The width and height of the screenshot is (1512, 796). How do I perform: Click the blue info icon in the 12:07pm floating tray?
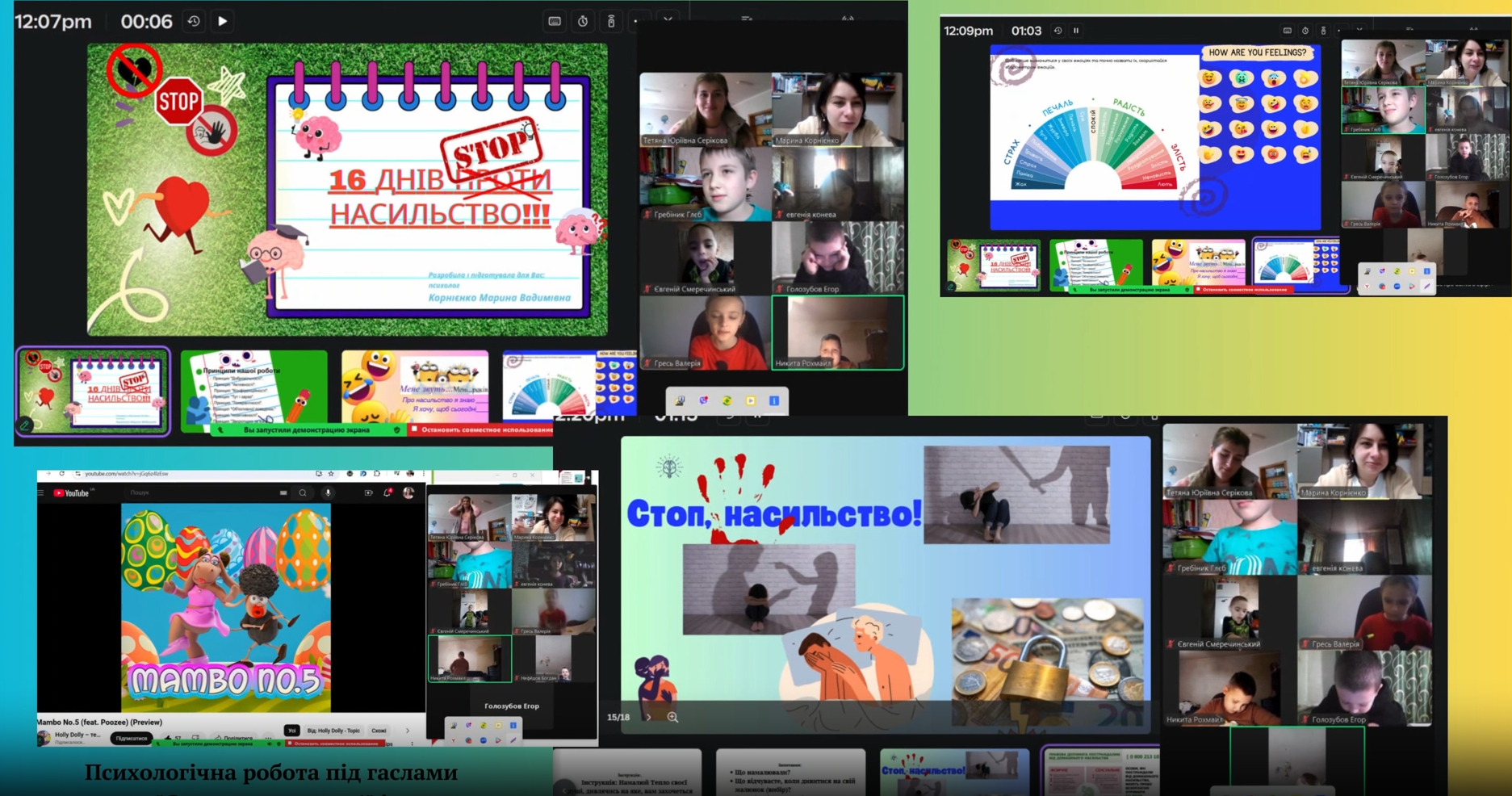(774, 400)
